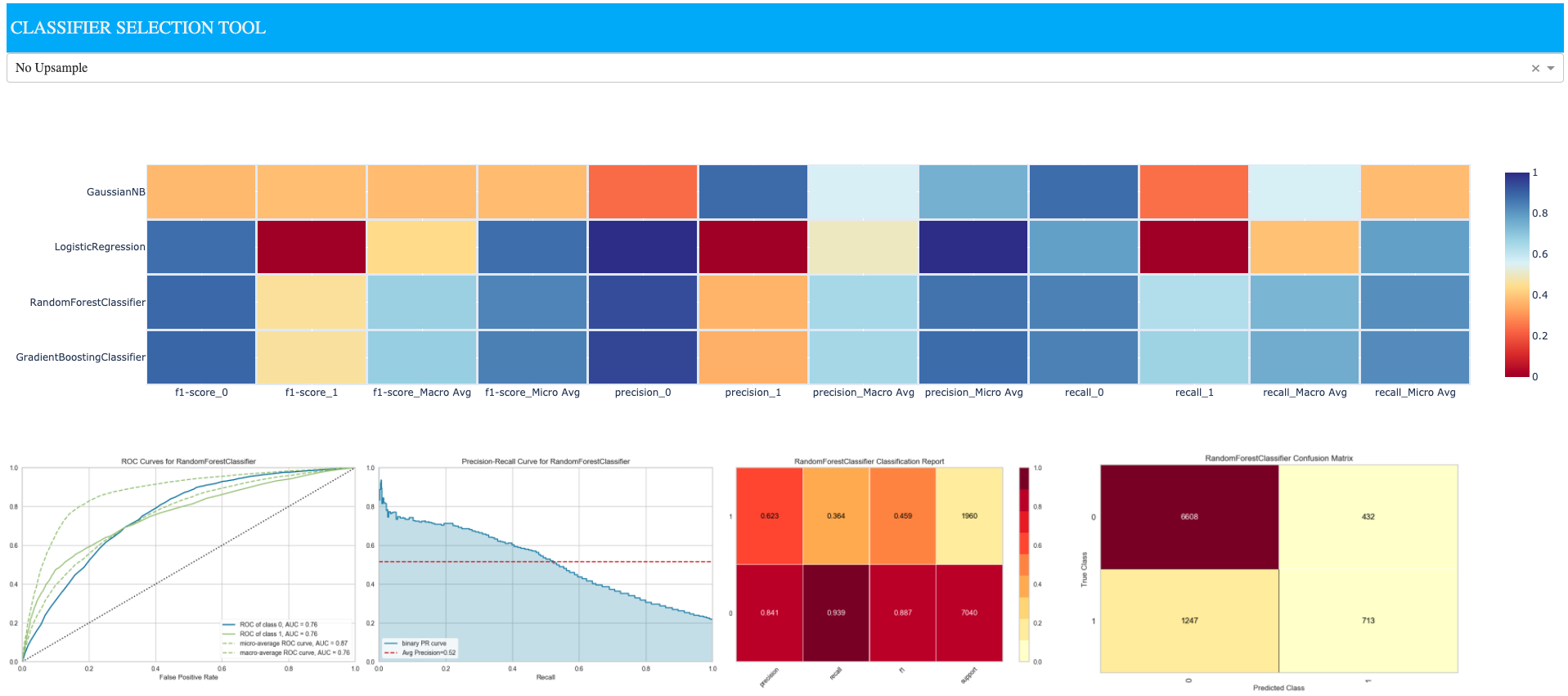Image resolution: width=1568 pixels, height=696 pixels.
Task: Click the binary PR curve legend box
Action: pyautogui.click(x=420, y=648)
